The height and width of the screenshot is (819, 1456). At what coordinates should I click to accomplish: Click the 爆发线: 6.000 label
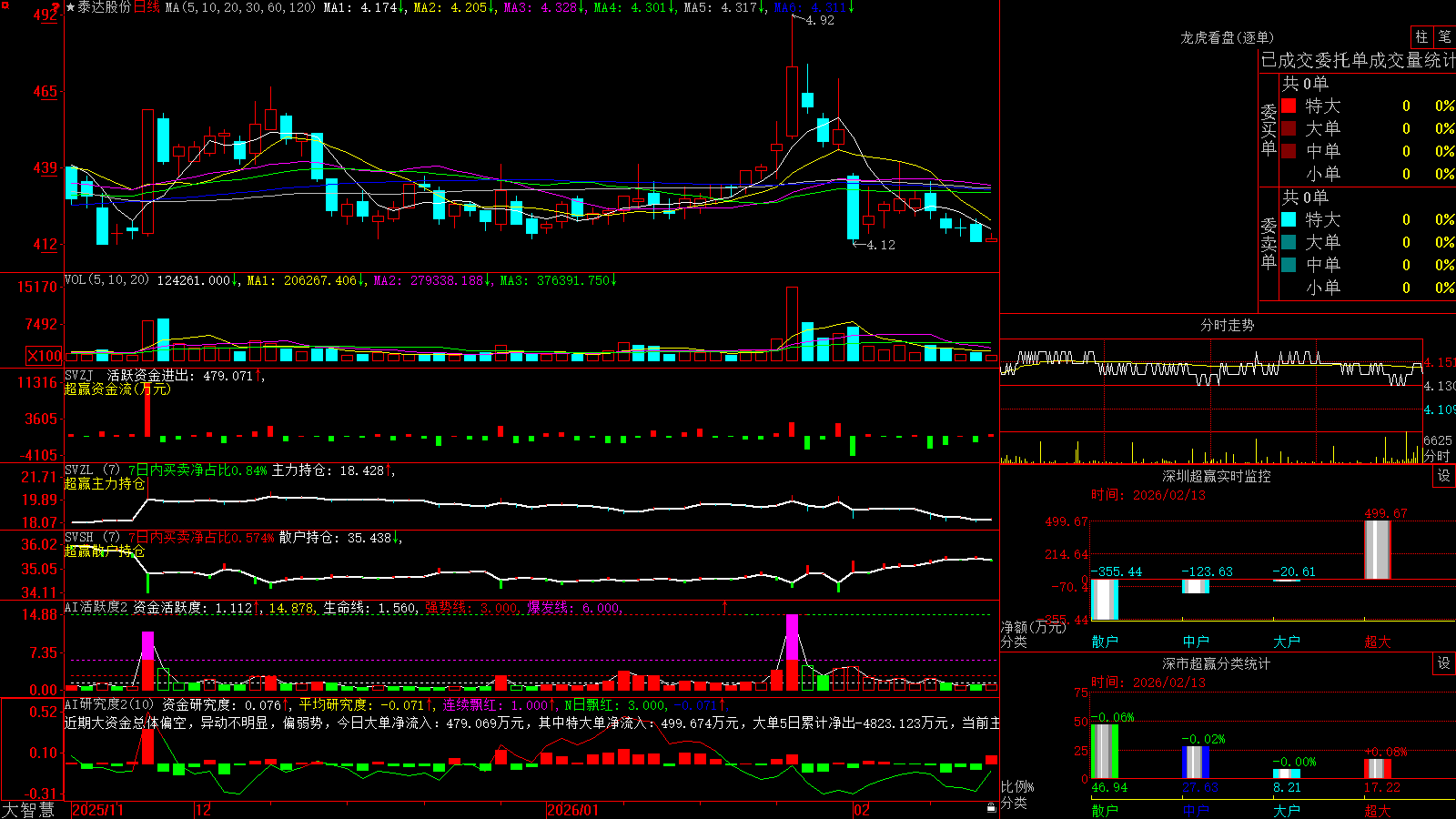coord(573,608)
